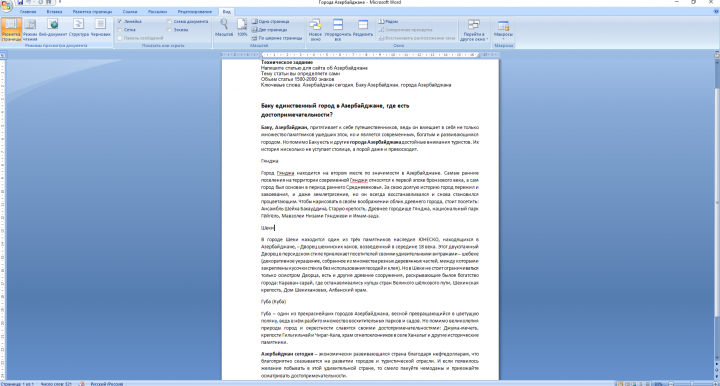Open quick access toolbar customize arrow
720x386 pixels.
59,2
